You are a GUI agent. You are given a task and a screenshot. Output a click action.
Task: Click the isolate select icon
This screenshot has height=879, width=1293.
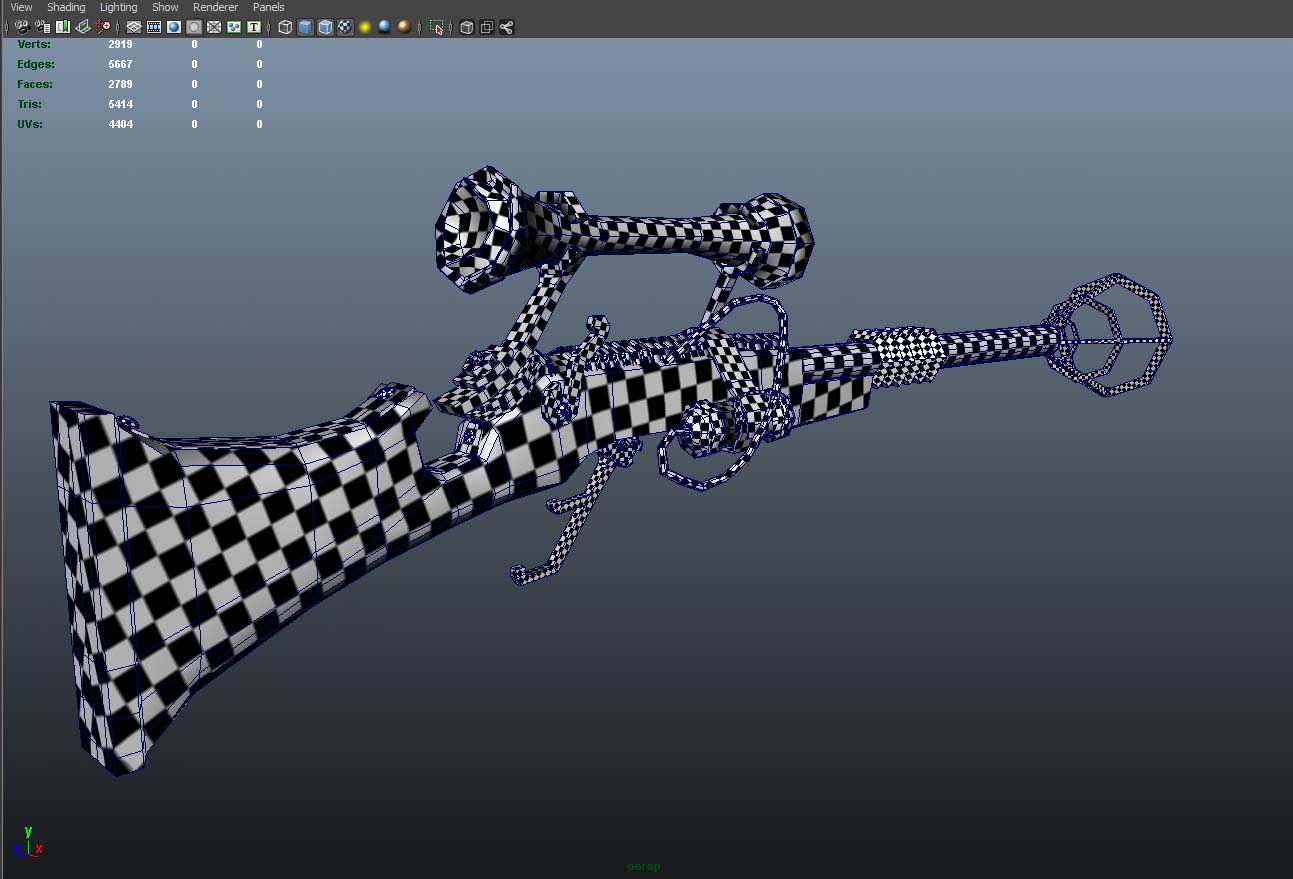pos(436,27)
